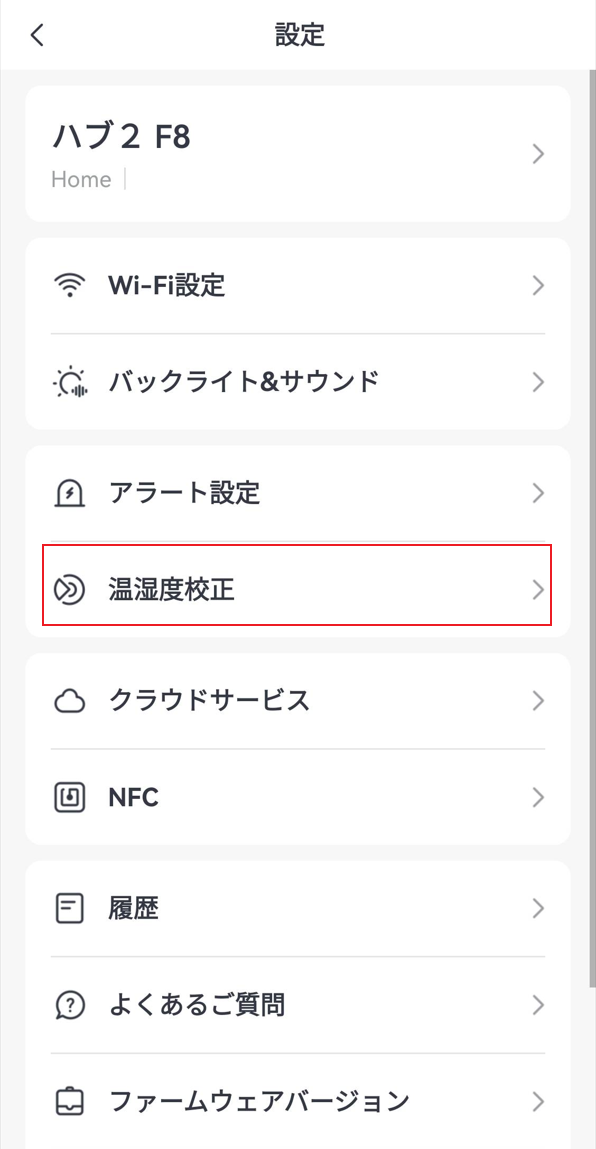Click the Wi-Fi signal icon
596x1149 pixels.
pyautogui.click(x=70, y=285)
